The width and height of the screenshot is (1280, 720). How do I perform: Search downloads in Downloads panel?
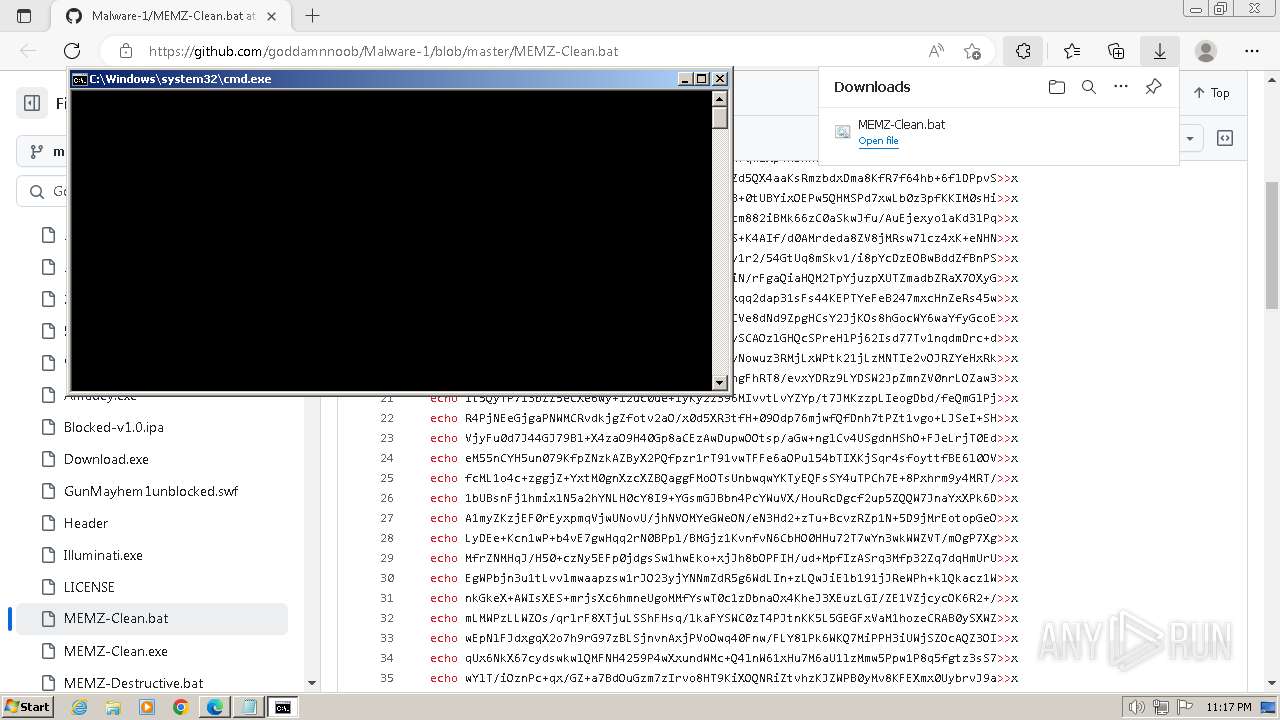point(1089,87)
